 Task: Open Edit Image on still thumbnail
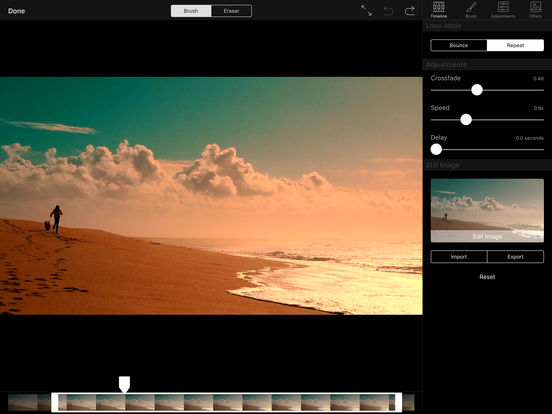487,236
